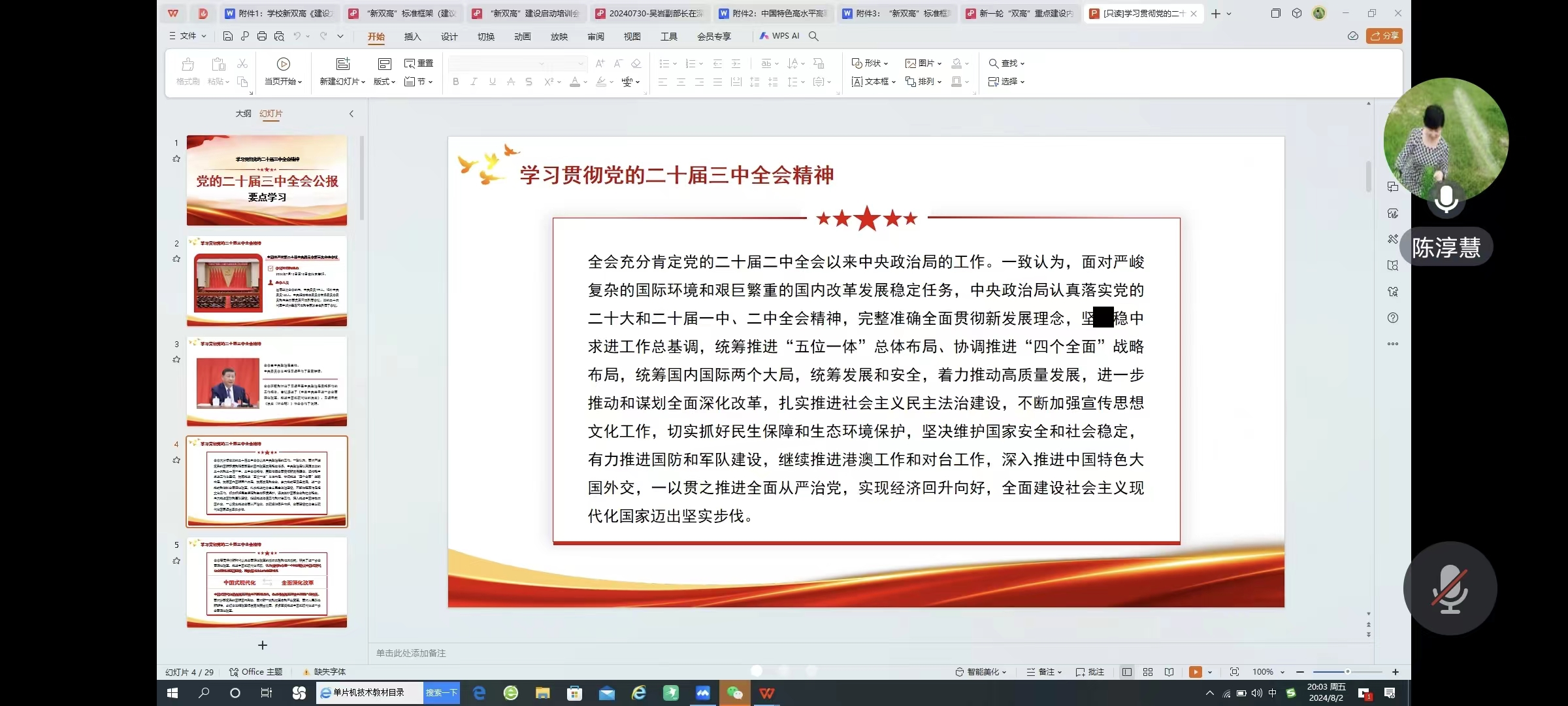Click the 当页开始 play icon
Image resolution: width=1568 pixels, height=706 pixels.
click(x=283, y=64)
